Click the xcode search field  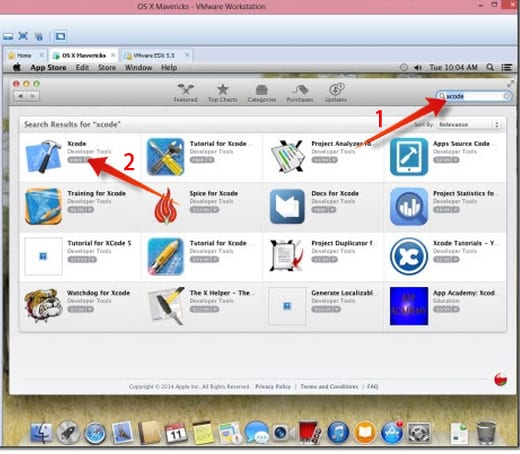(x=474, y=96)
